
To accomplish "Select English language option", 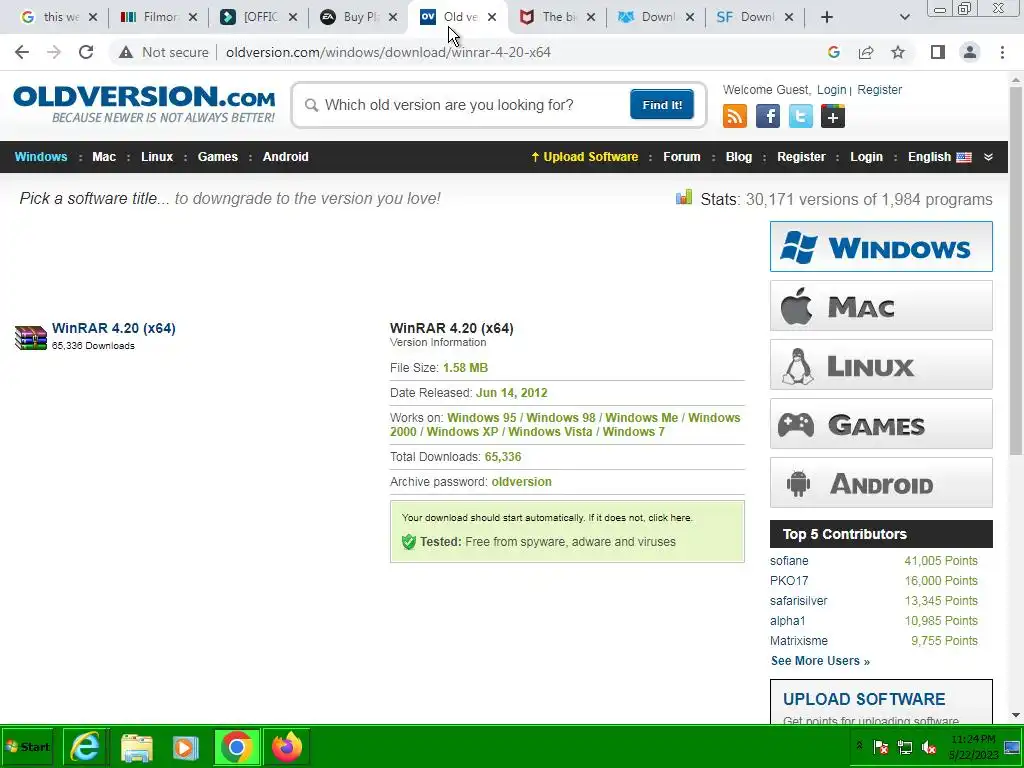I will 939,157.
